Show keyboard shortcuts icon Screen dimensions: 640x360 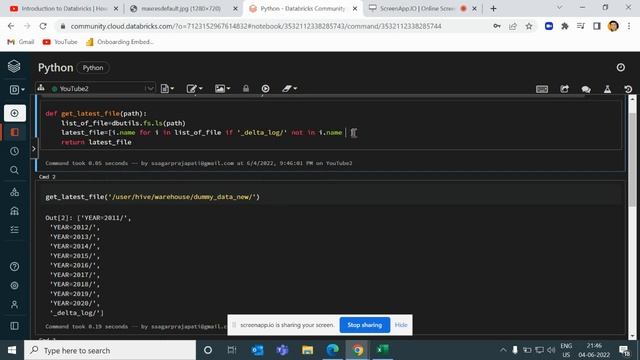tap(542, 89)
